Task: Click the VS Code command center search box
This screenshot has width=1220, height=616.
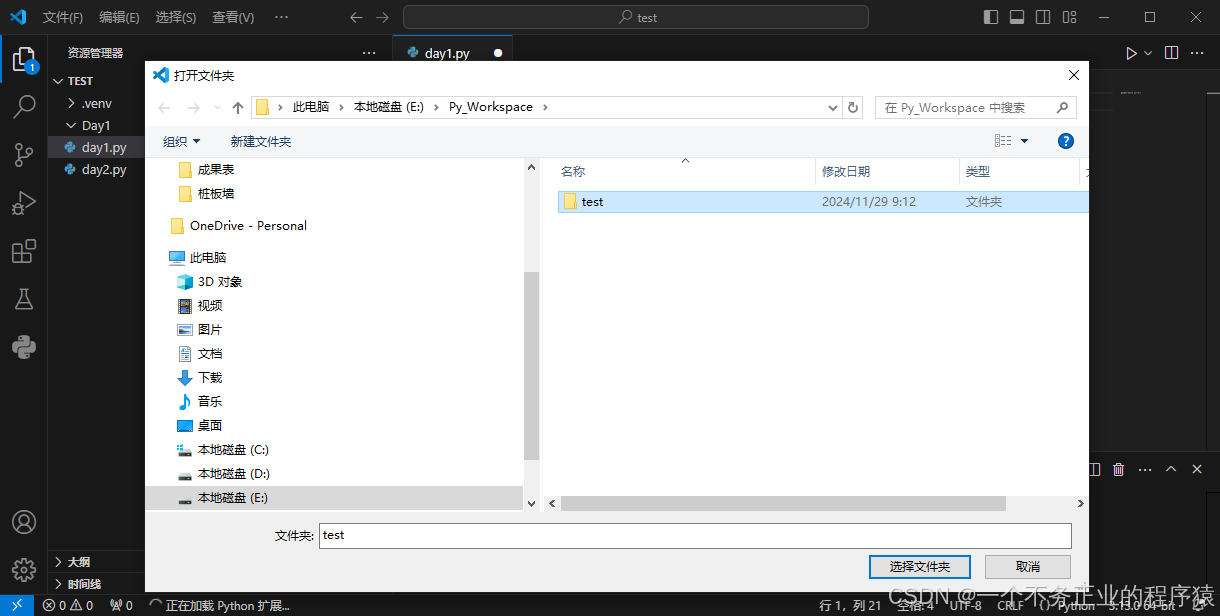Action: click(x=636, y=17)
